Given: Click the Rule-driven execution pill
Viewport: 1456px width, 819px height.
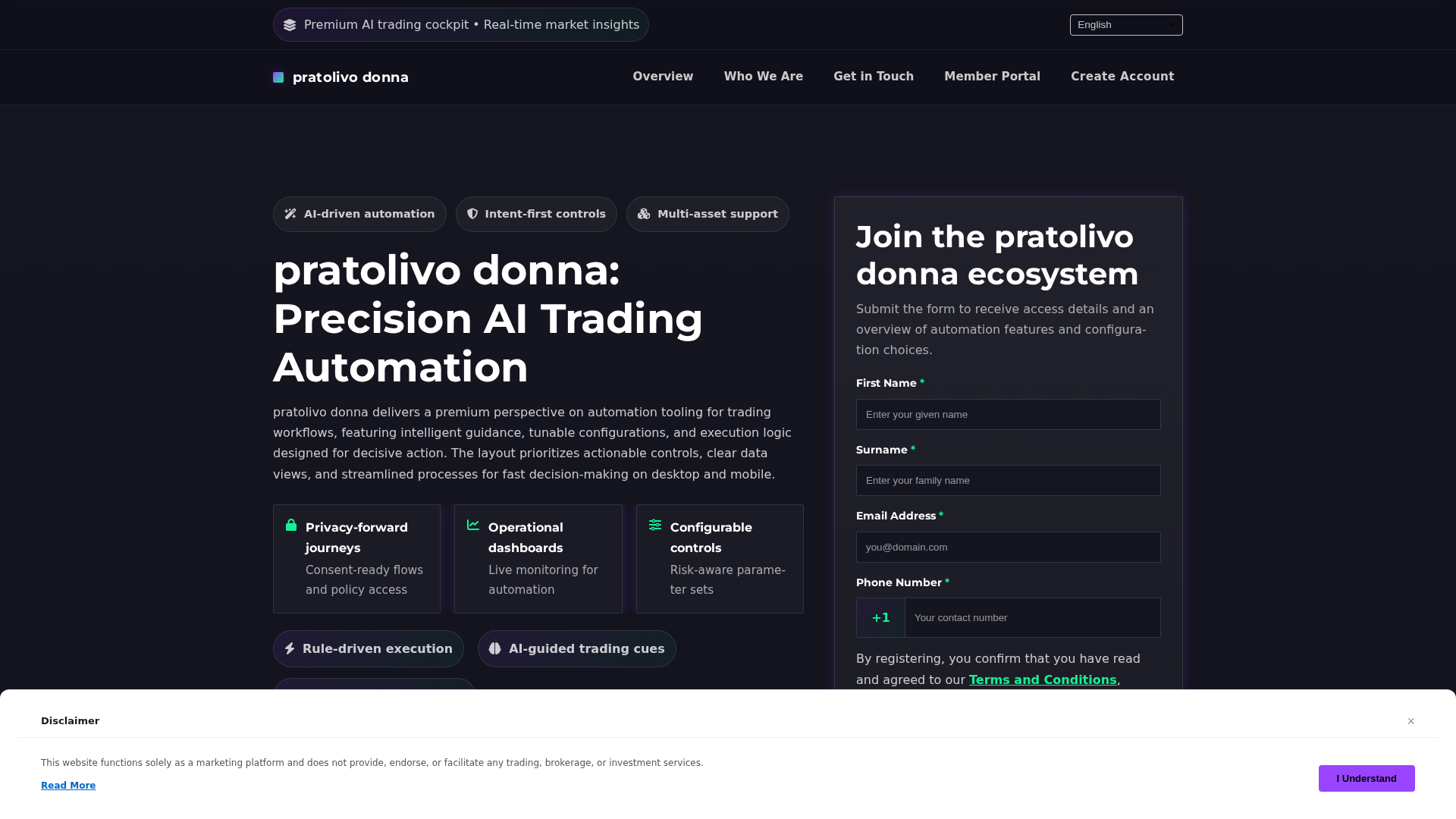Looking at the screenshot, I should coord(369,648).
